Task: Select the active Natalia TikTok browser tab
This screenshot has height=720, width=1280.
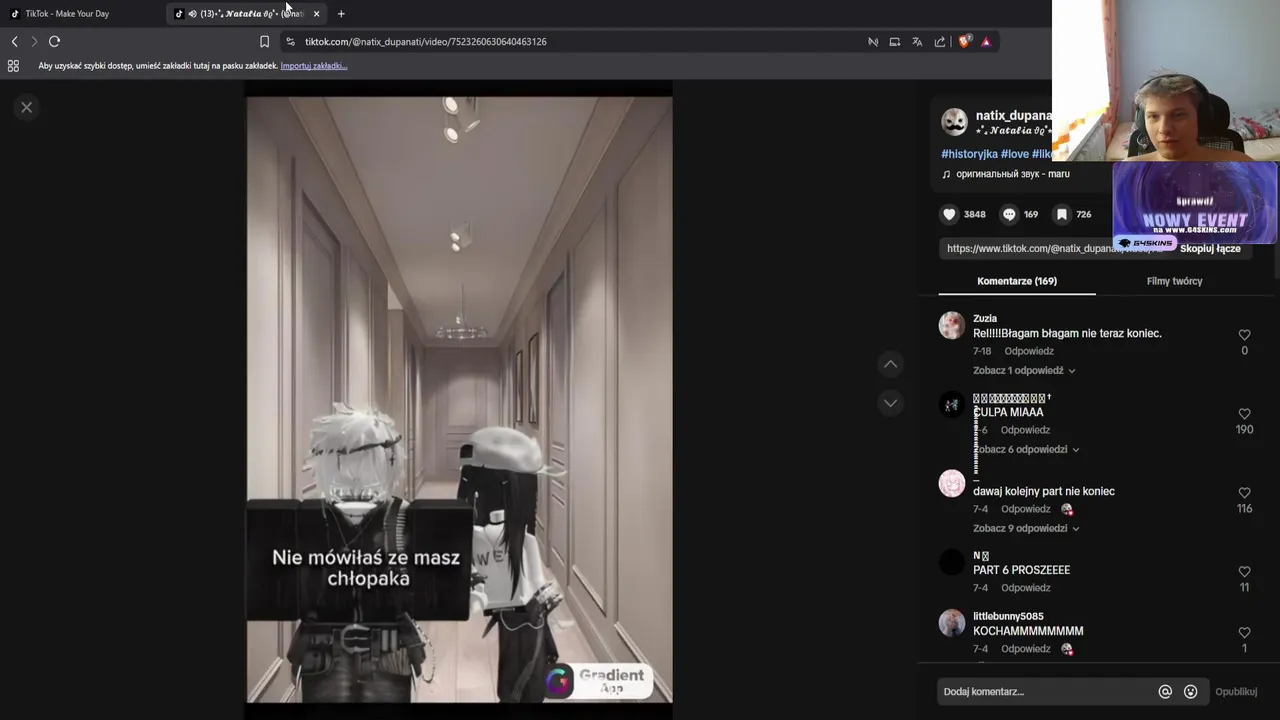Action: (245, 14)
